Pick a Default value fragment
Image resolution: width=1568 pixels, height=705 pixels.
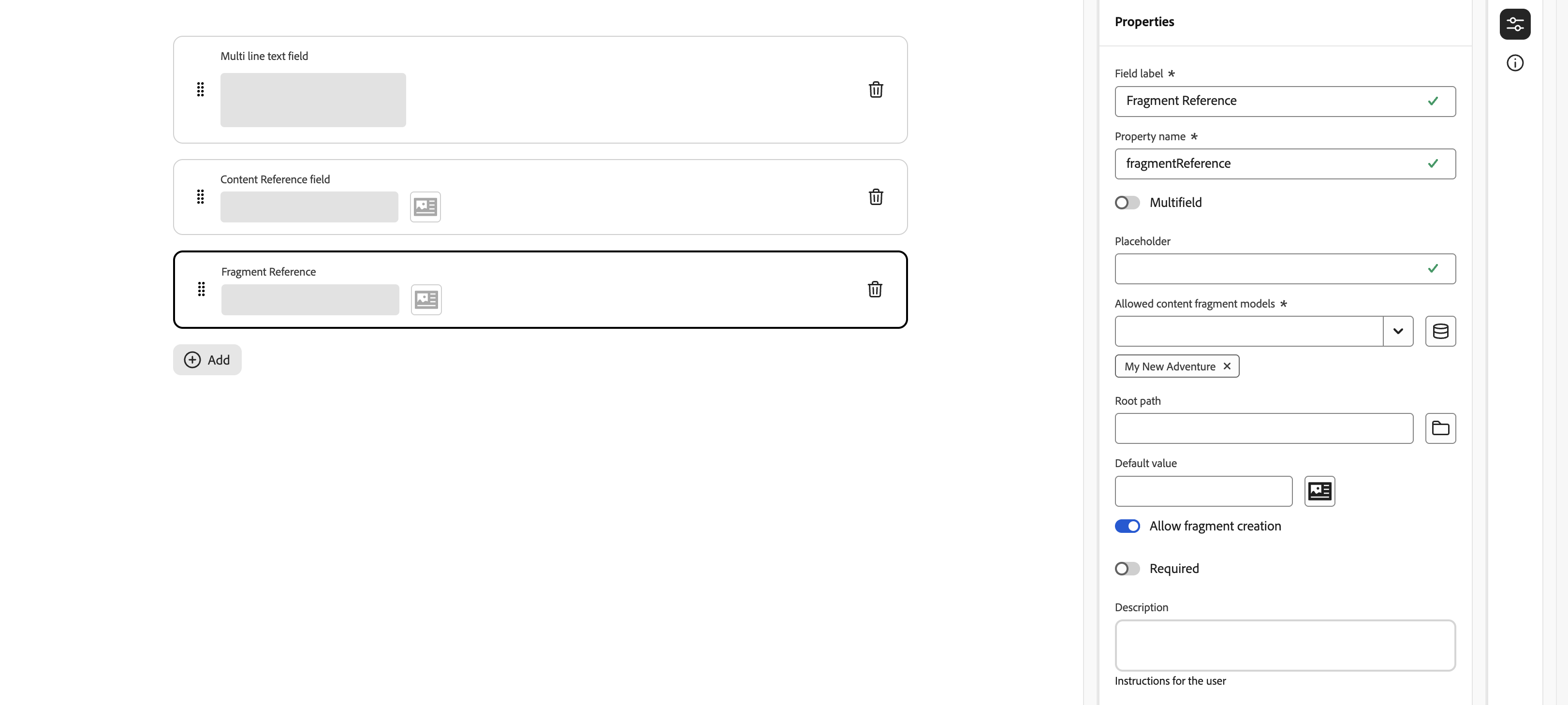[1319, 491]
